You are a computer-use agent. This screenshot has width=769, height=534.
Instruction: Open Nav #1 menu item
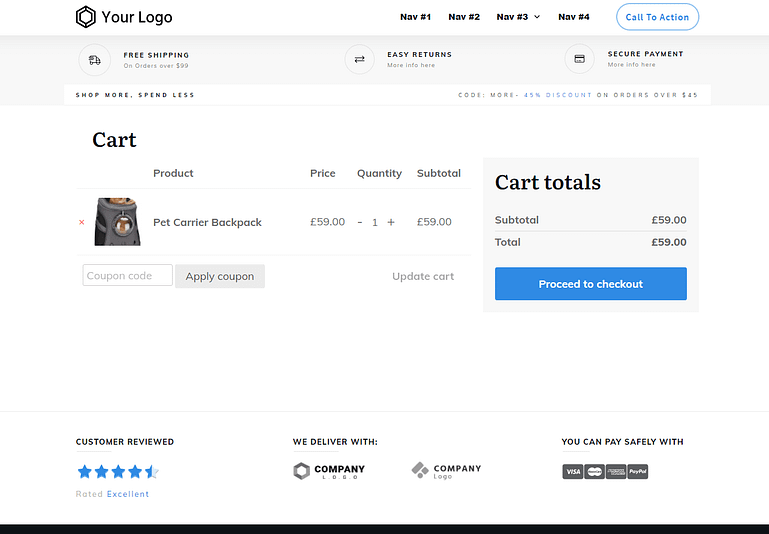[415, 17]
